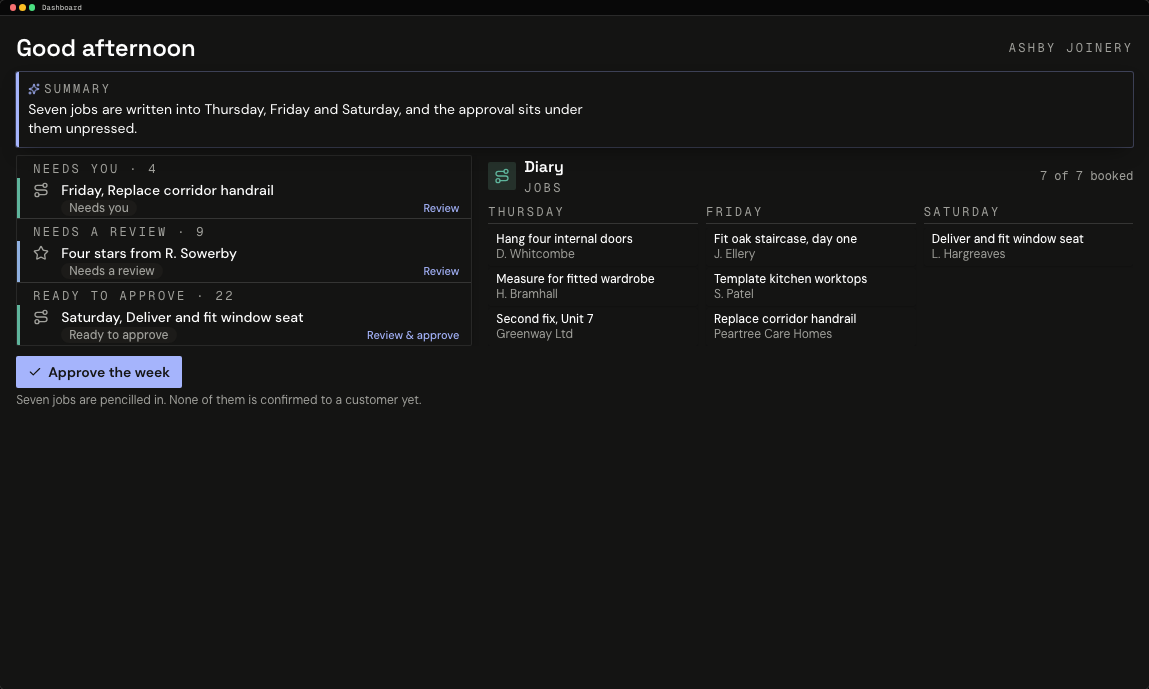Click the Needs you status pill
The width and height of the screenshot is (1149, 689).
[x=99, y=207]
